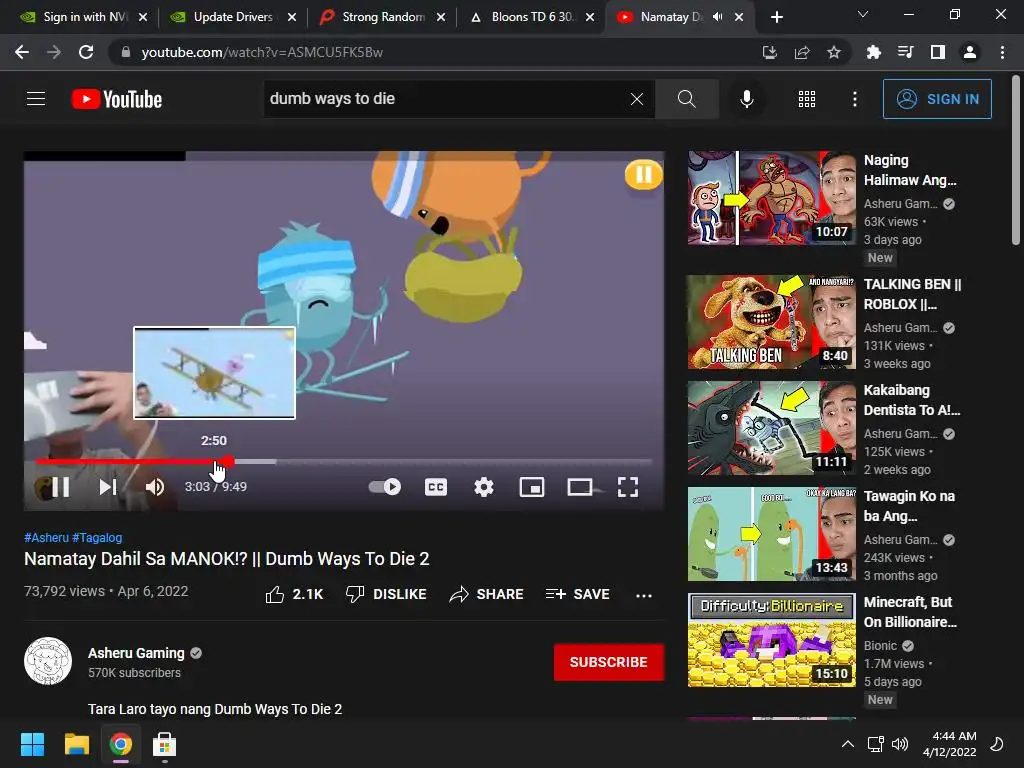Open Minecraft Billionaire video title
1024x768 pixels.
coord(910,612)
